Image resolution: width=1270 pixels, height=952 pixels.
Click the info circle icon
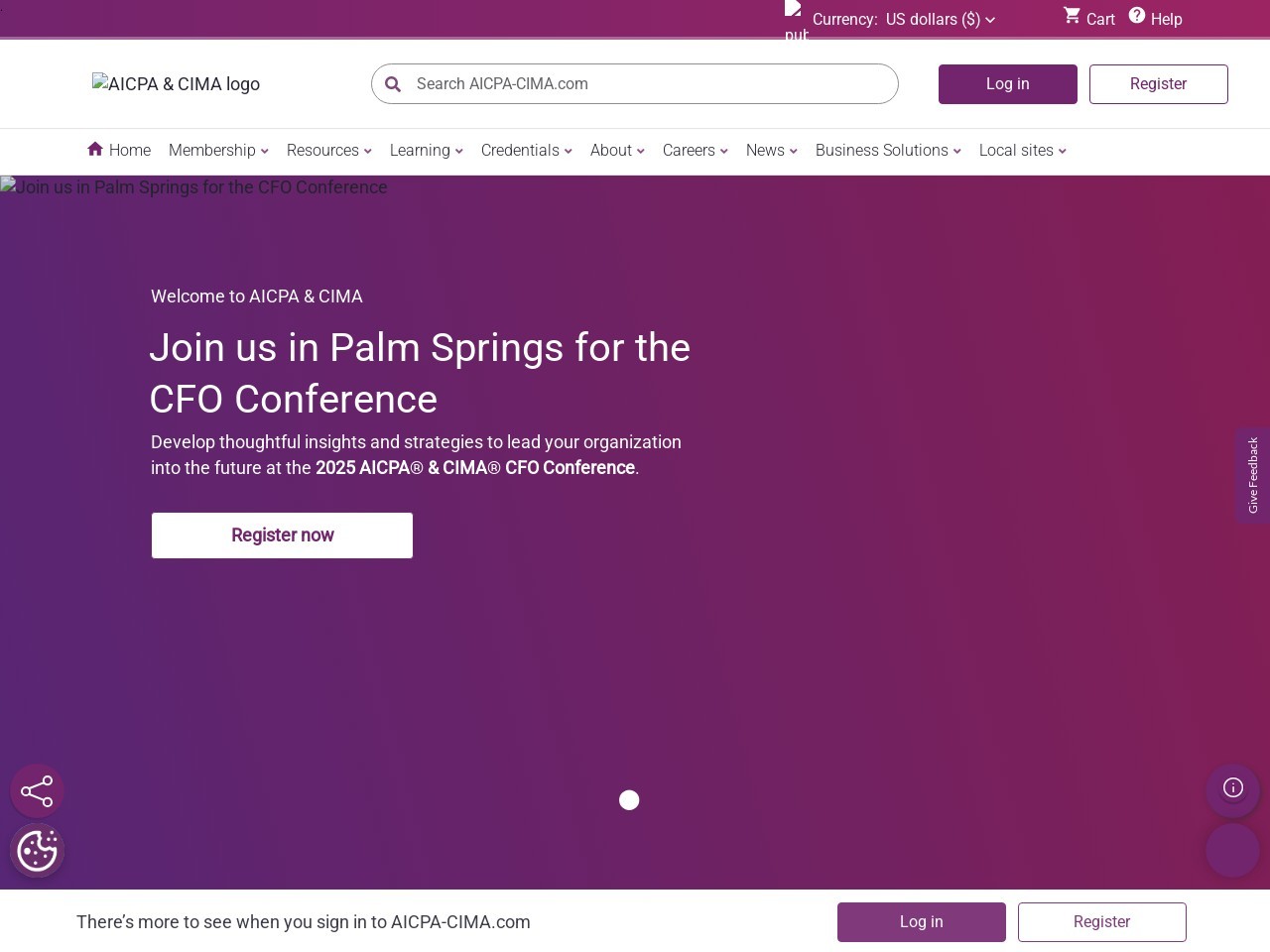coord(1233,788)
